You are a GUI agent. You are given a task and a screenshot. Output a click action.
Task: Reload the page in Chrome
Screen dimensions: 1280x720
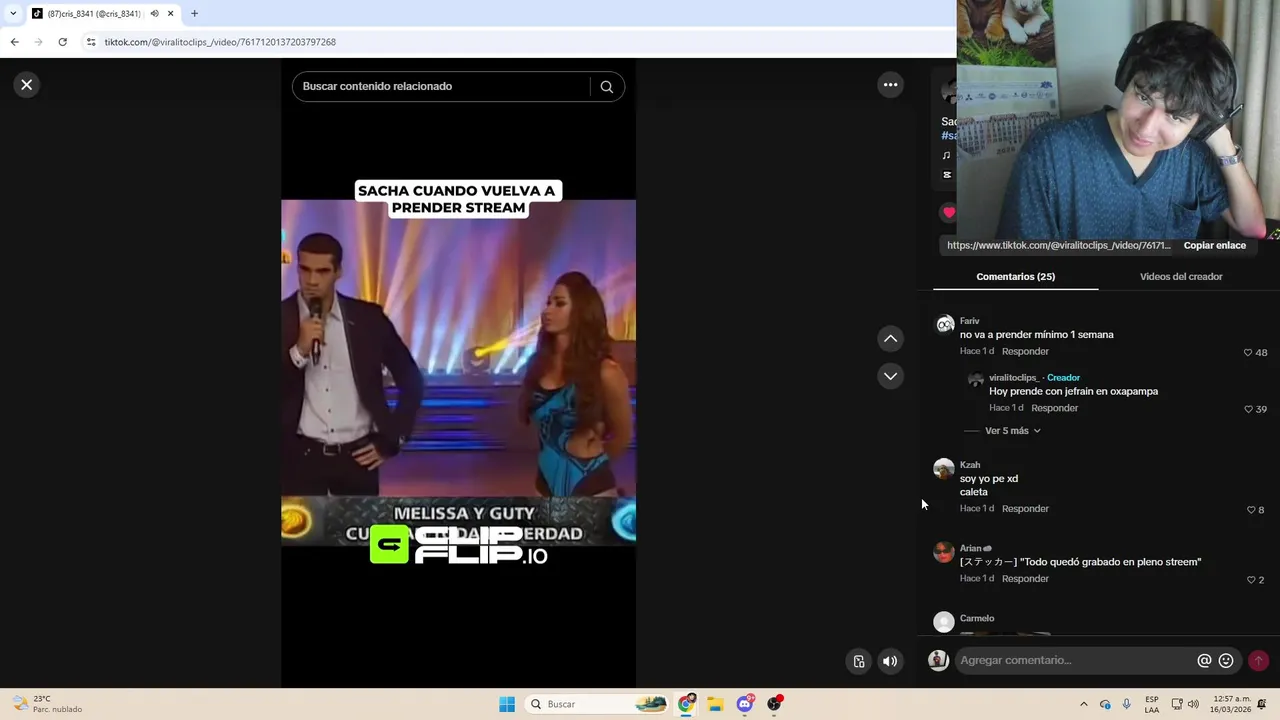(62, 42)
